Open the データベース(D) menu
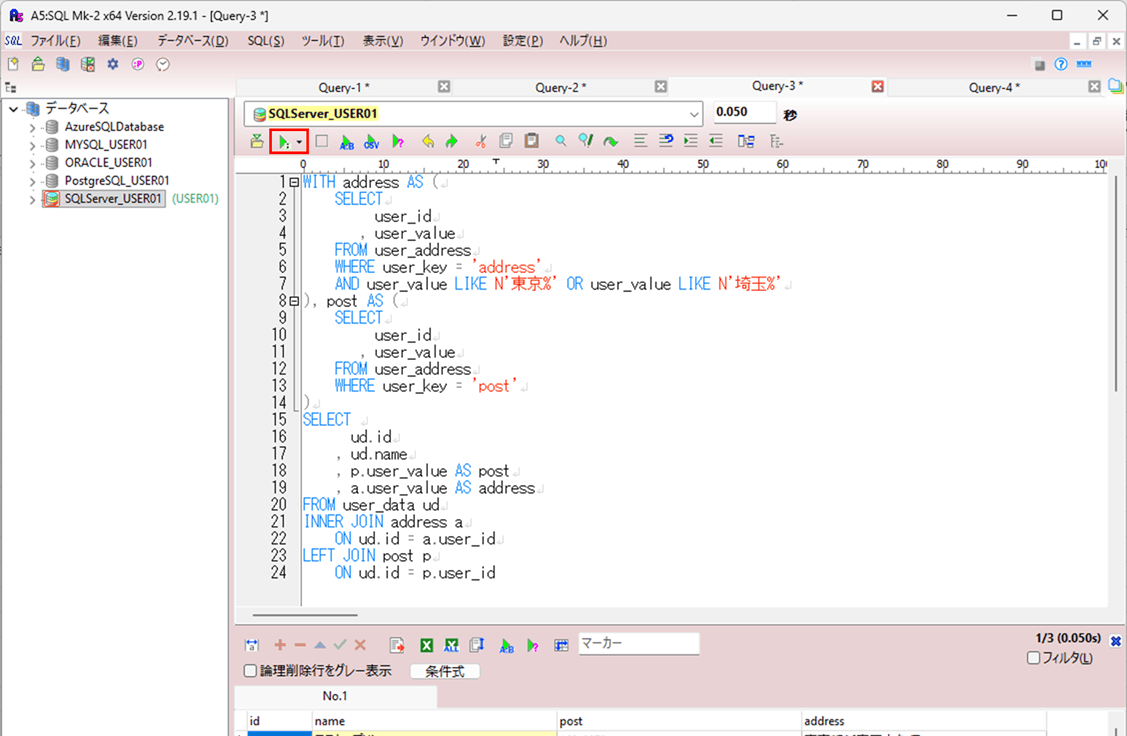The width and height of the screenshot is (1127, 736). [192, 41]
